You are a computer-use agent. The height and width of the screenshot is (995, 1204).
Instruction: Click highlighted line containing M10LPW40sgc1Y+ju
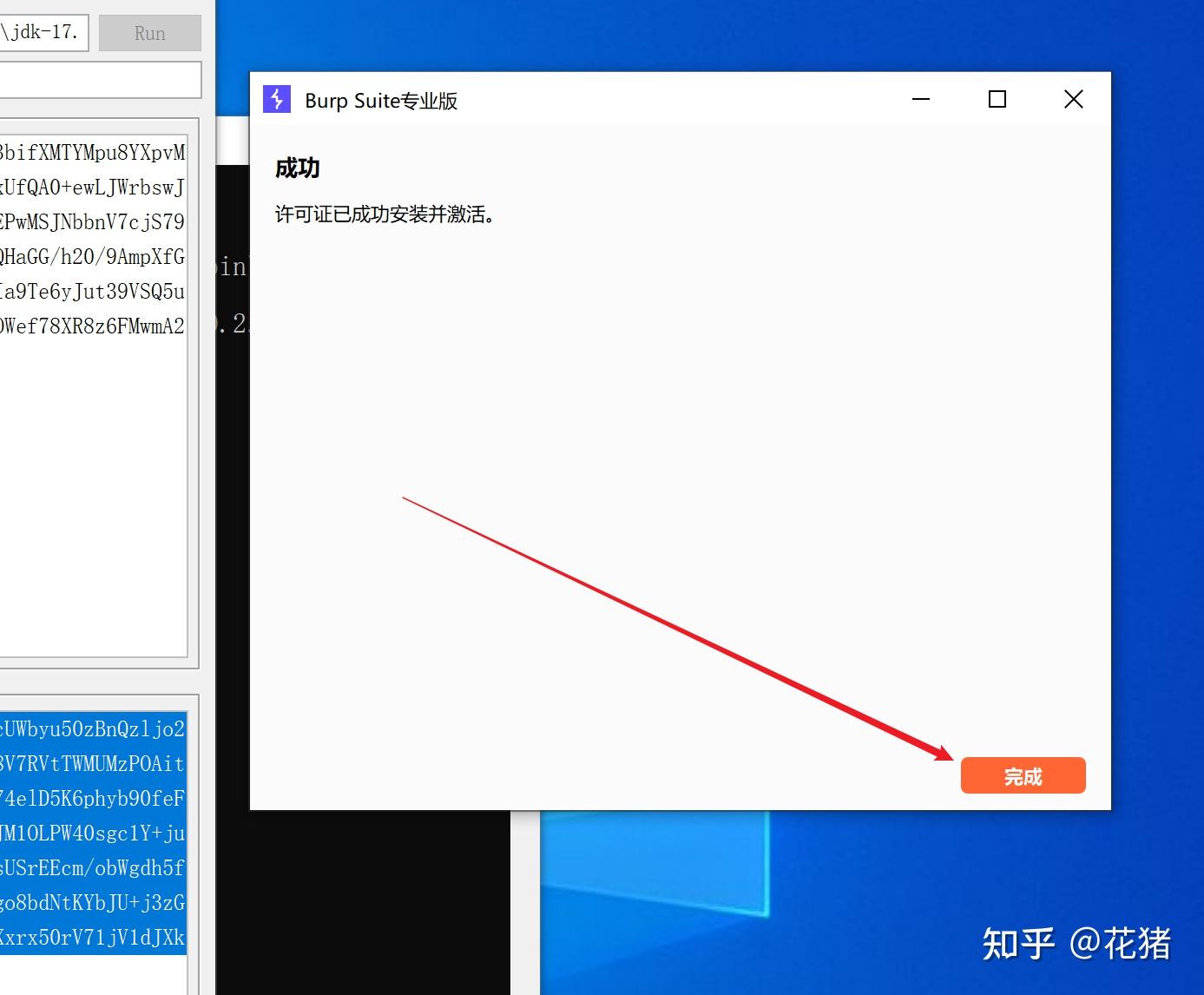93,834
